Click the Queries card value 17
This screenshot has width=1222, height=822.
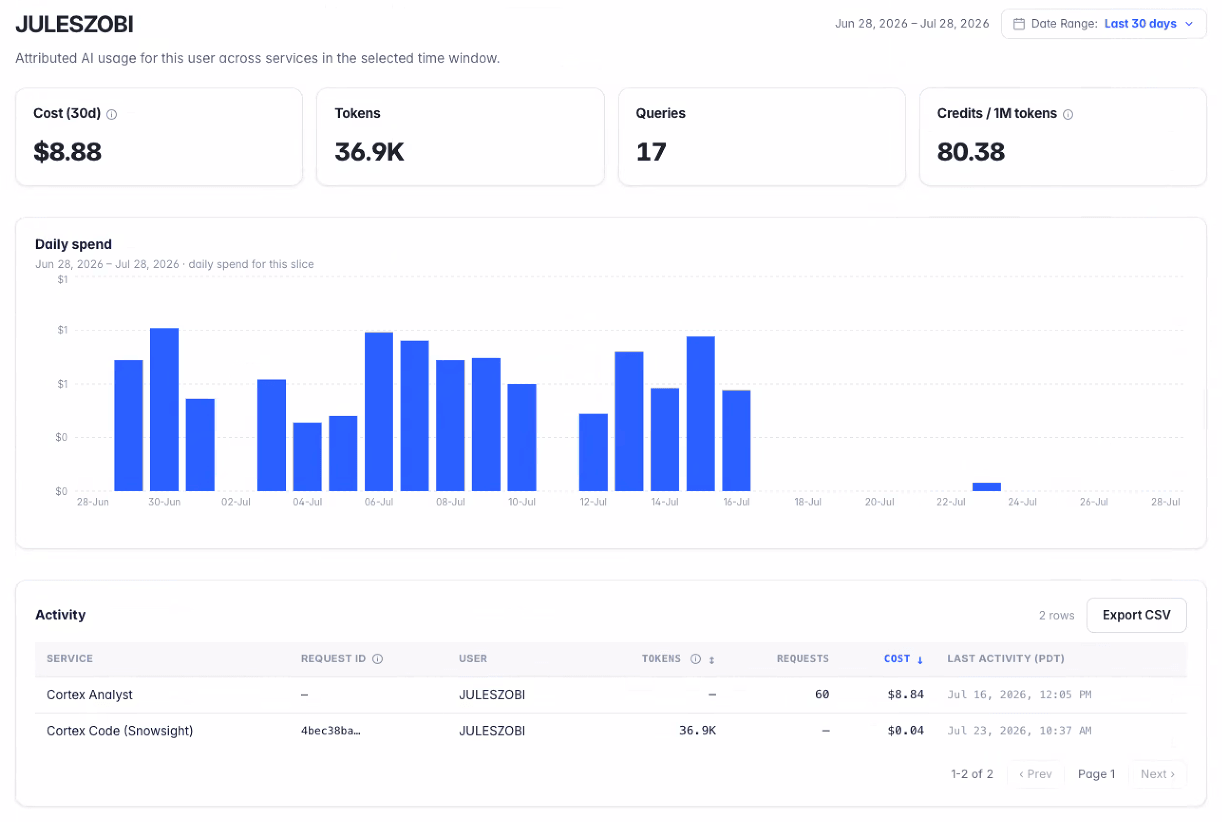coord(651,152)
